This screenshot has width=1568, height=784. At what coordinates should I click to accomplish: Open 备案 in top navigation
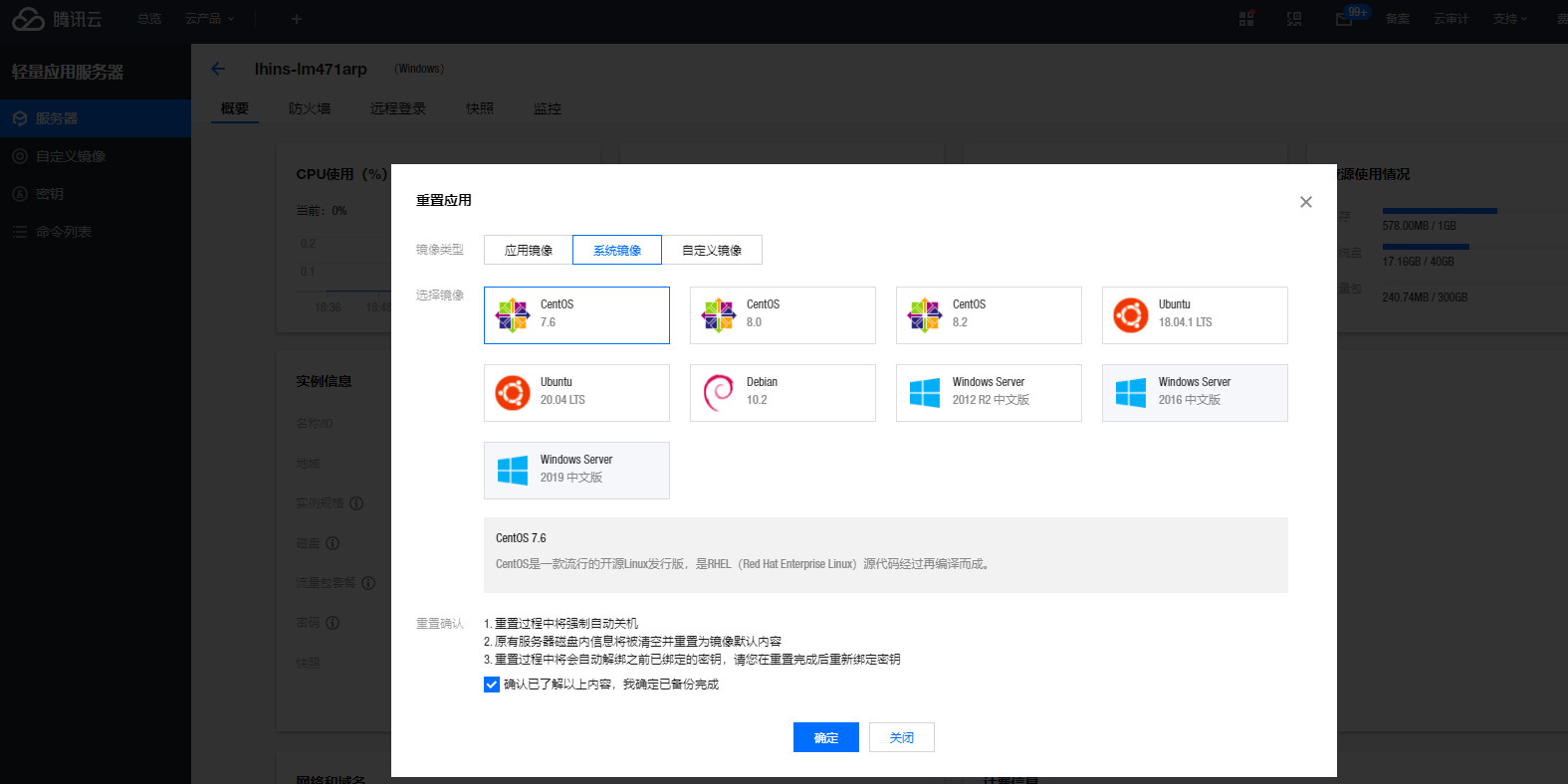[x=1398, y=19]
